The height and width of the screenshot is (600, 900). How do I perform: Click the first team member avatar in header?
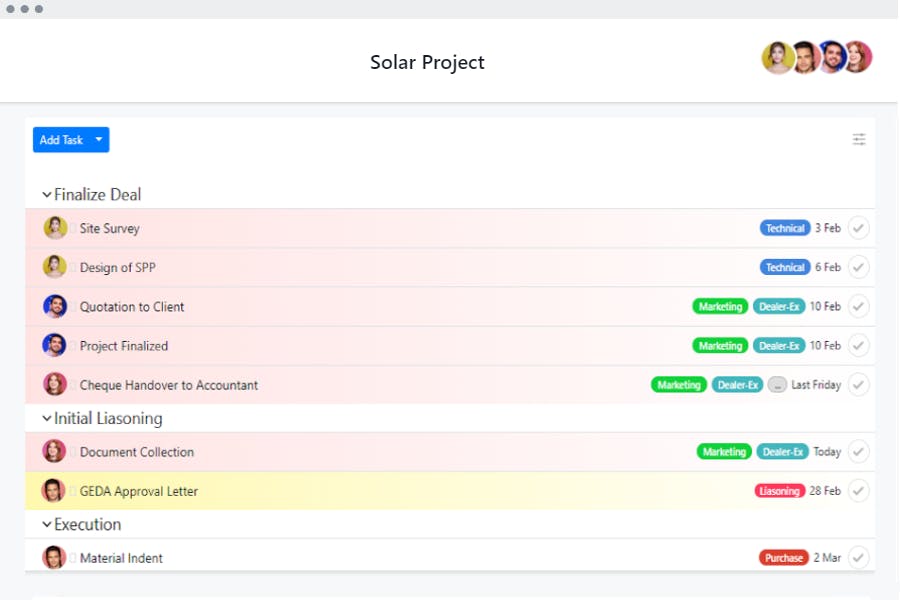(778, 57)
